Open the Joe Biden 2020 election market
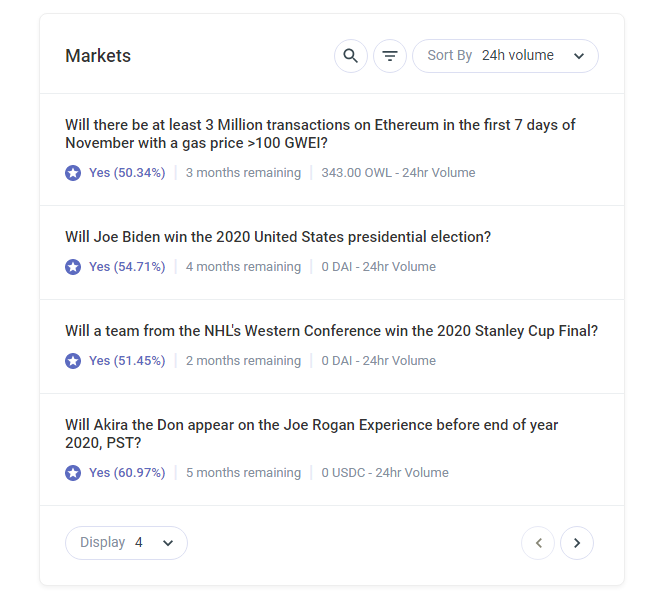661x612 pixels. pos(278,237)
